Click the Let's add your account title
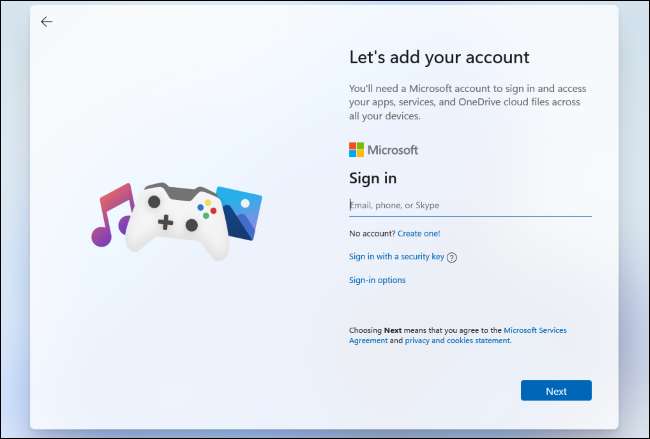Image resolution: width=650 pixels, height=439 pixels. (x=439, y=57)
